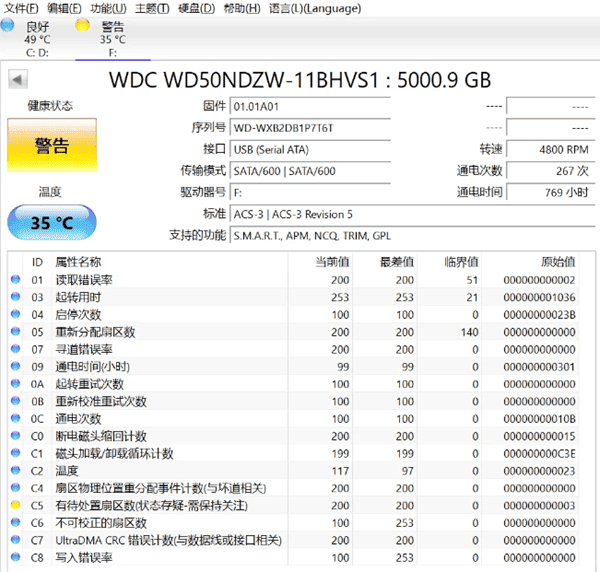Click the 转速 value 4800 RPM
This screenshot has width=600, height=572.
pos(551,149)
